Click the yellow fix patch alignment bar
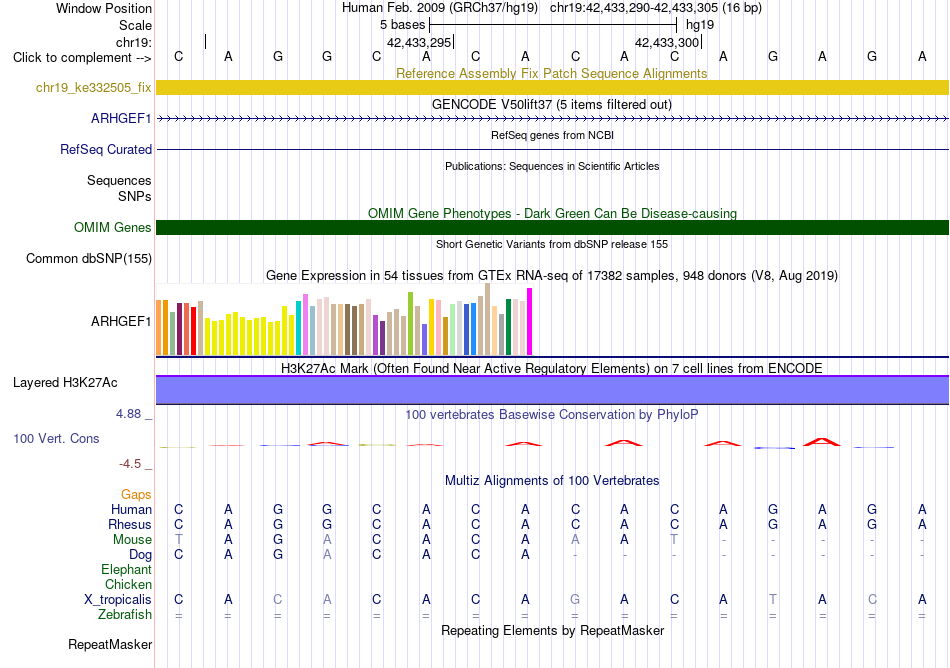Image resolution: width=950 pixels, height=668 pixels. pyautogui.click(x=552, y=87)
